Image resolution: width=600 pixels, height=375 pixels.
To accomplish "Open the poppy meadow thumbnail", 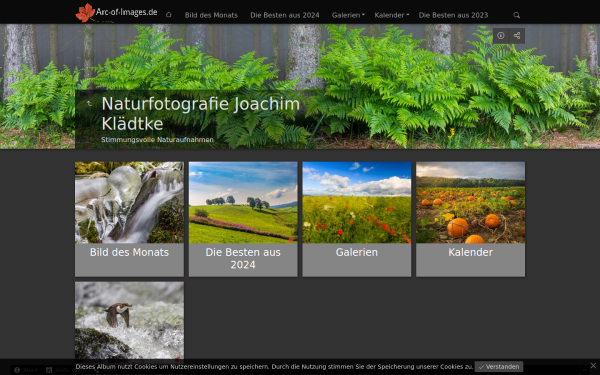I will coord(357,202).
